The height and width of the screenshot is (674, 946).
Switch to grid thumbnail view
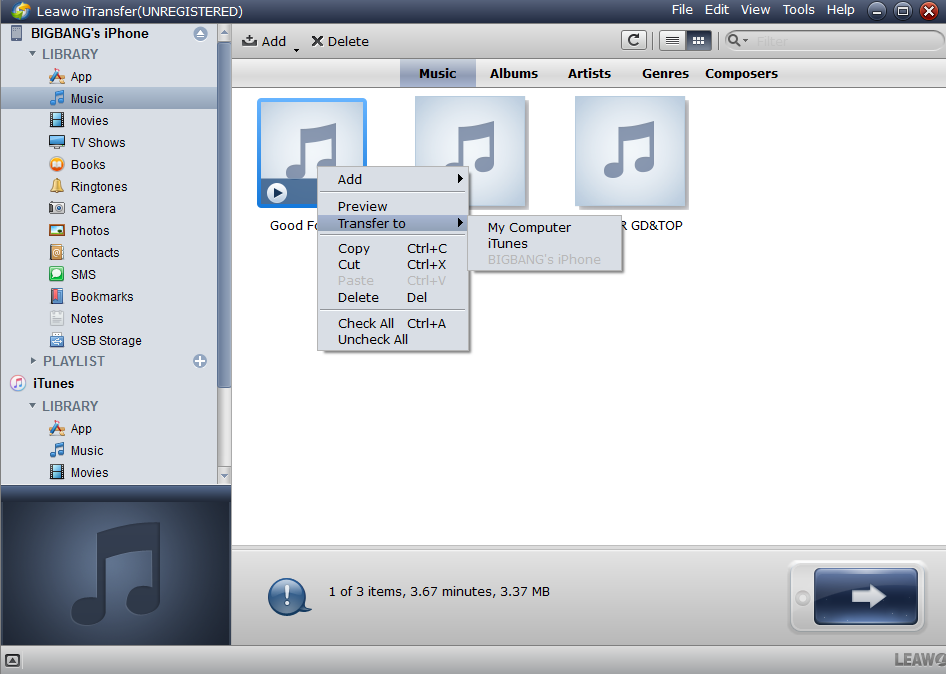[x=698, y=40]
